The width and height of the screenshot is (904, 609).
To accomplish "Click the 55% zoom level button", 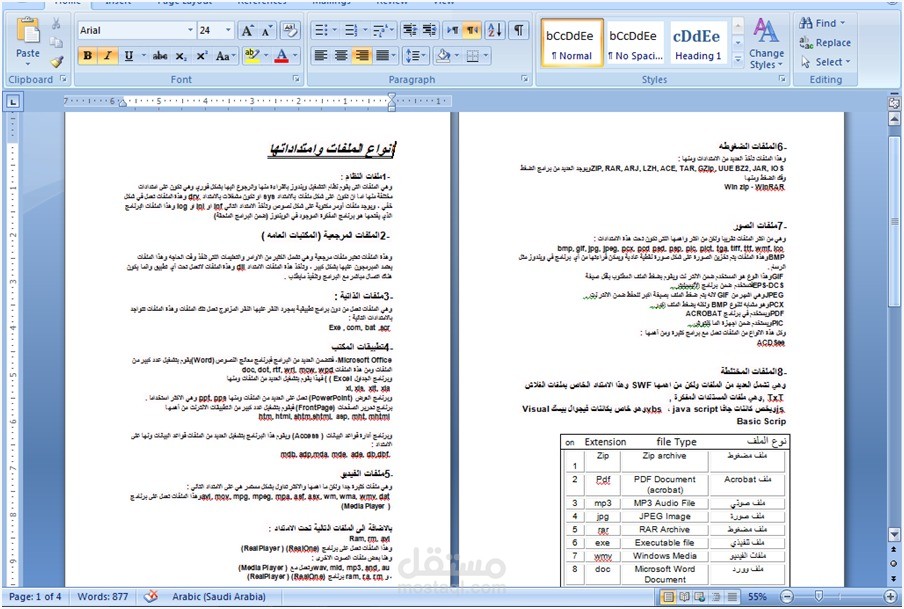I will click(x=758, y=596).
